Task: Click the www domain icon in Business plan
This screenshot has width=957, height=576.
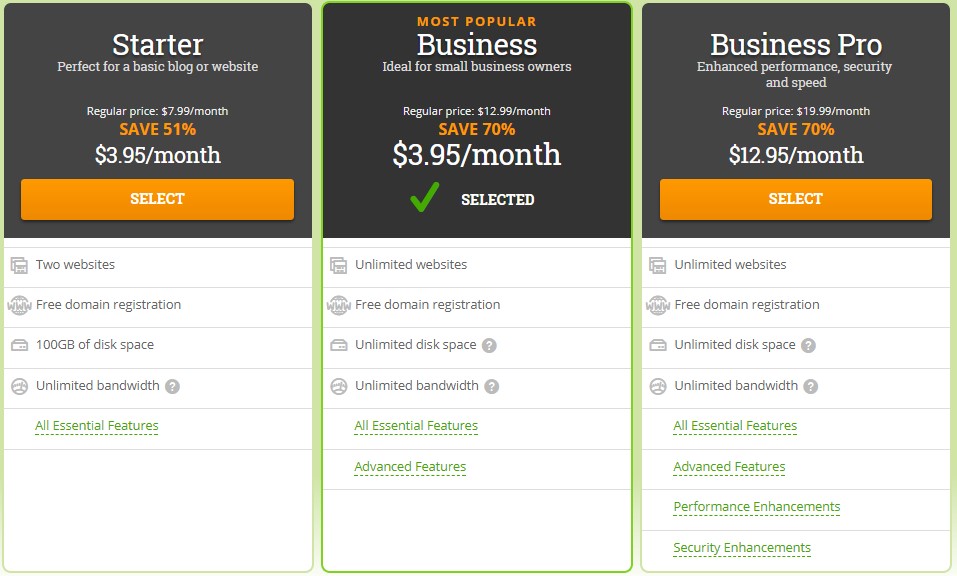Action: click(x=339, y=304)
